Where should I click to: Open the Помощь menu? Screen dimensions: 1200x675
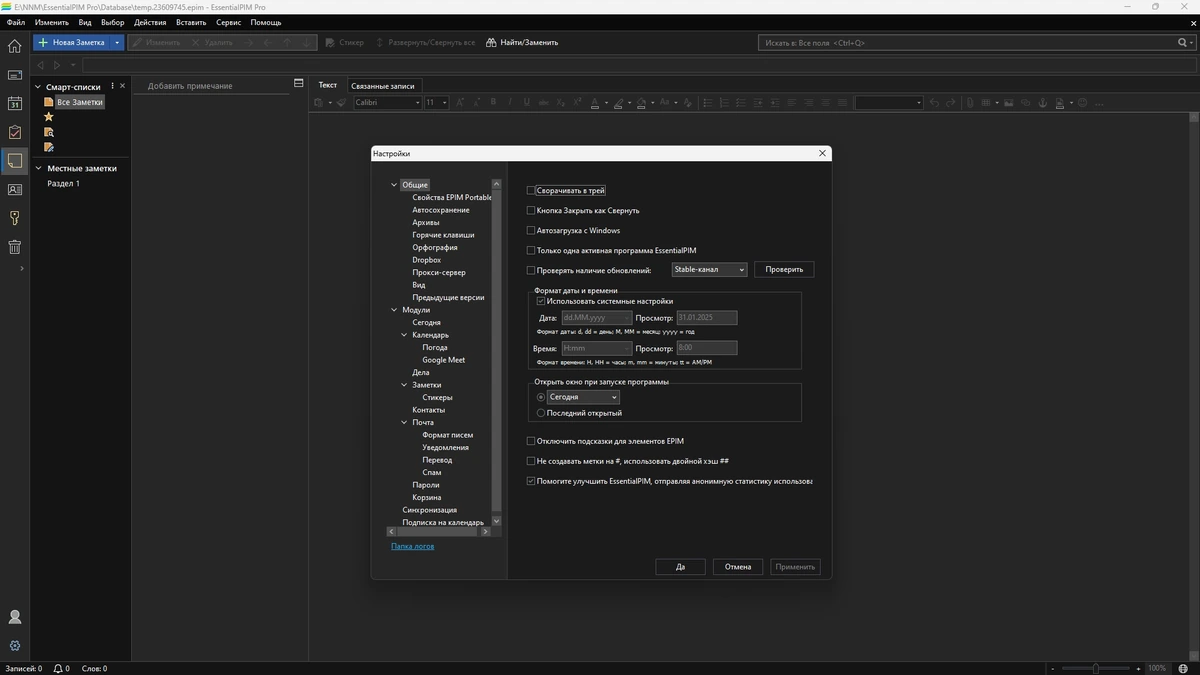[x=265, y=22]
